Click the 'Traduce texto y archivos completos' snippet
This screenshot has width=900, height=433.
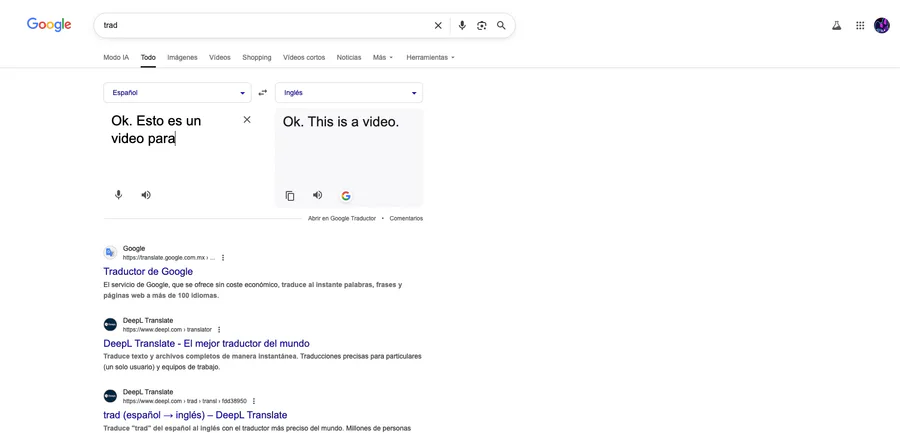point(263,361)
